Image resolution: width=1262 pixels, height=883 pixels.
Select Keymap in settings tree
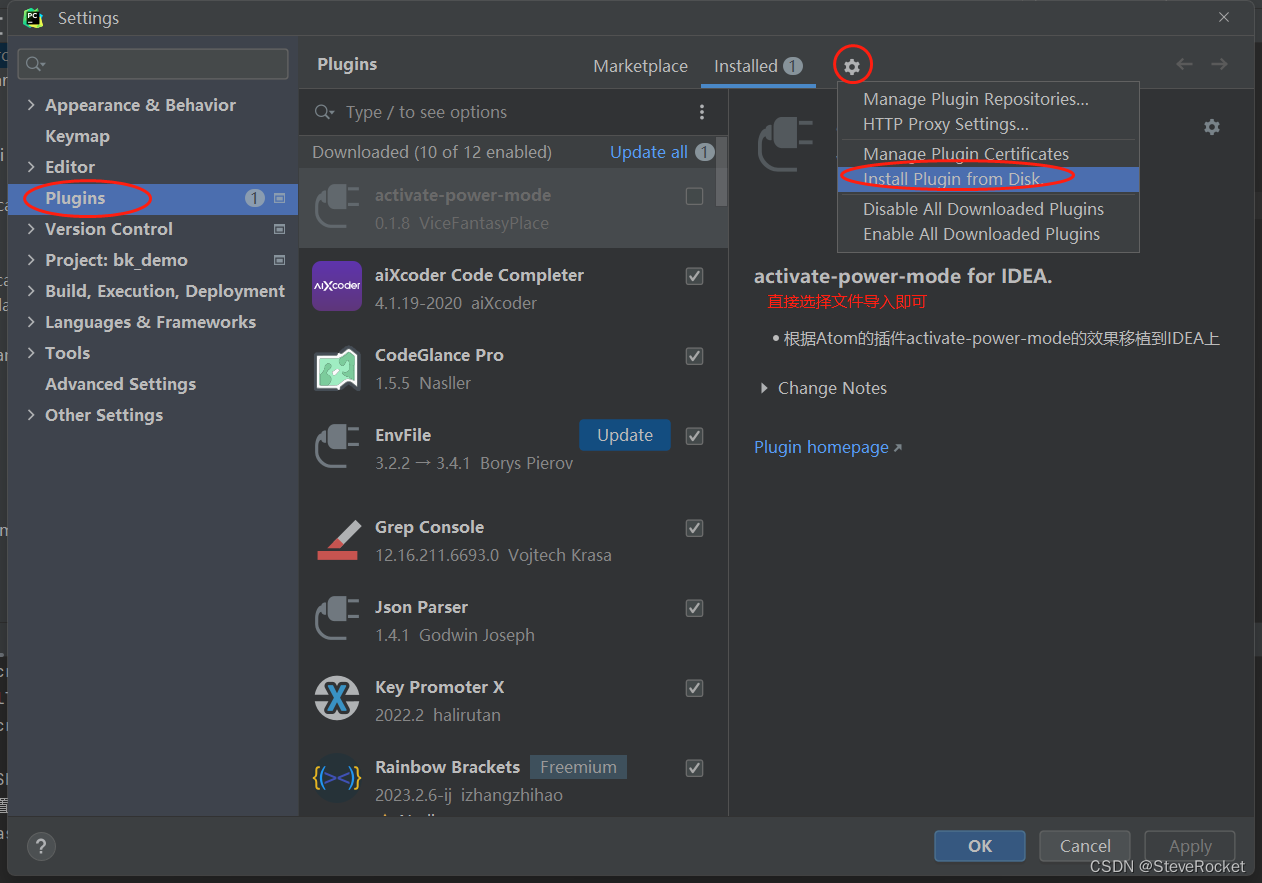77,136
